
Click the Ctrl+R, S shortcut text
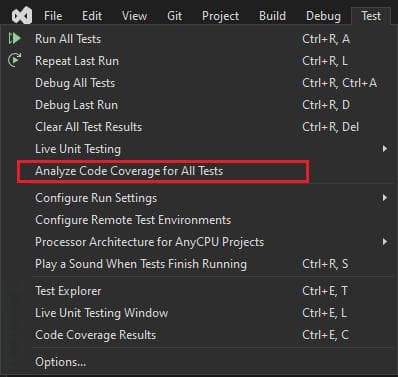tap(325, 264)
